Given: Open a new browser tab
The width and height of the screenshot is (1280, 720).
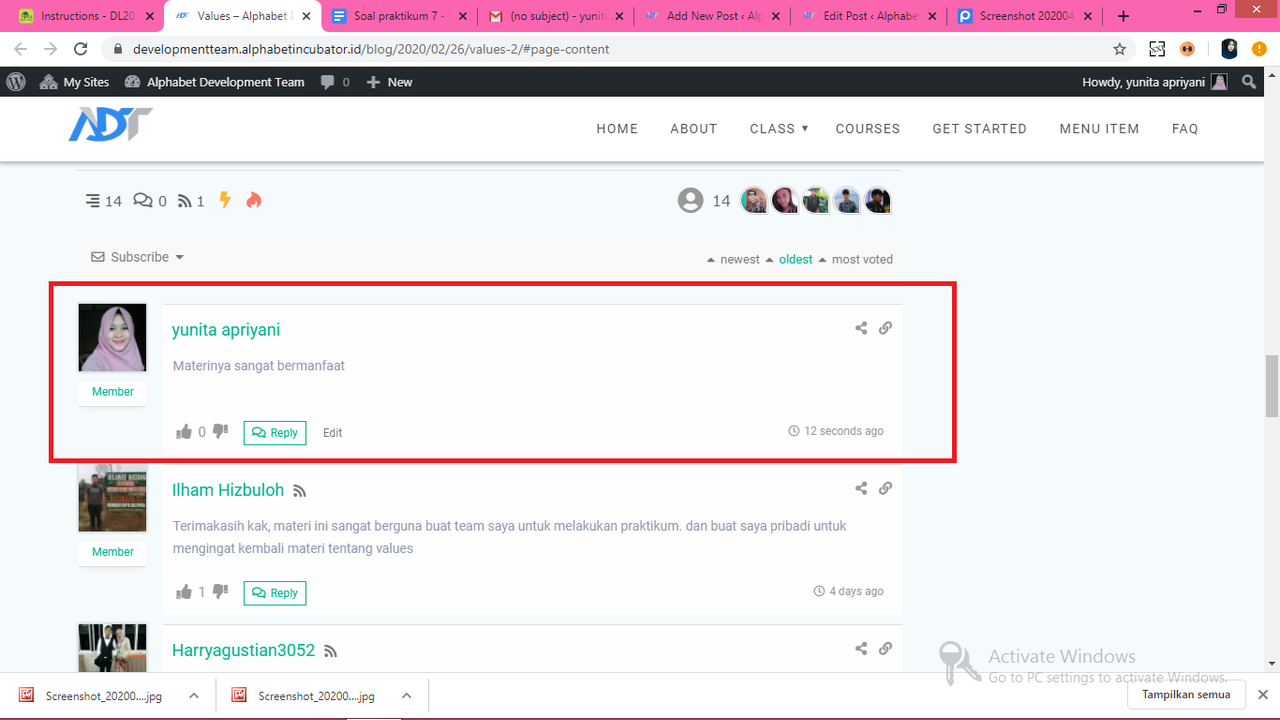Looking at the screenshot, I should [x=1124, y=16].
